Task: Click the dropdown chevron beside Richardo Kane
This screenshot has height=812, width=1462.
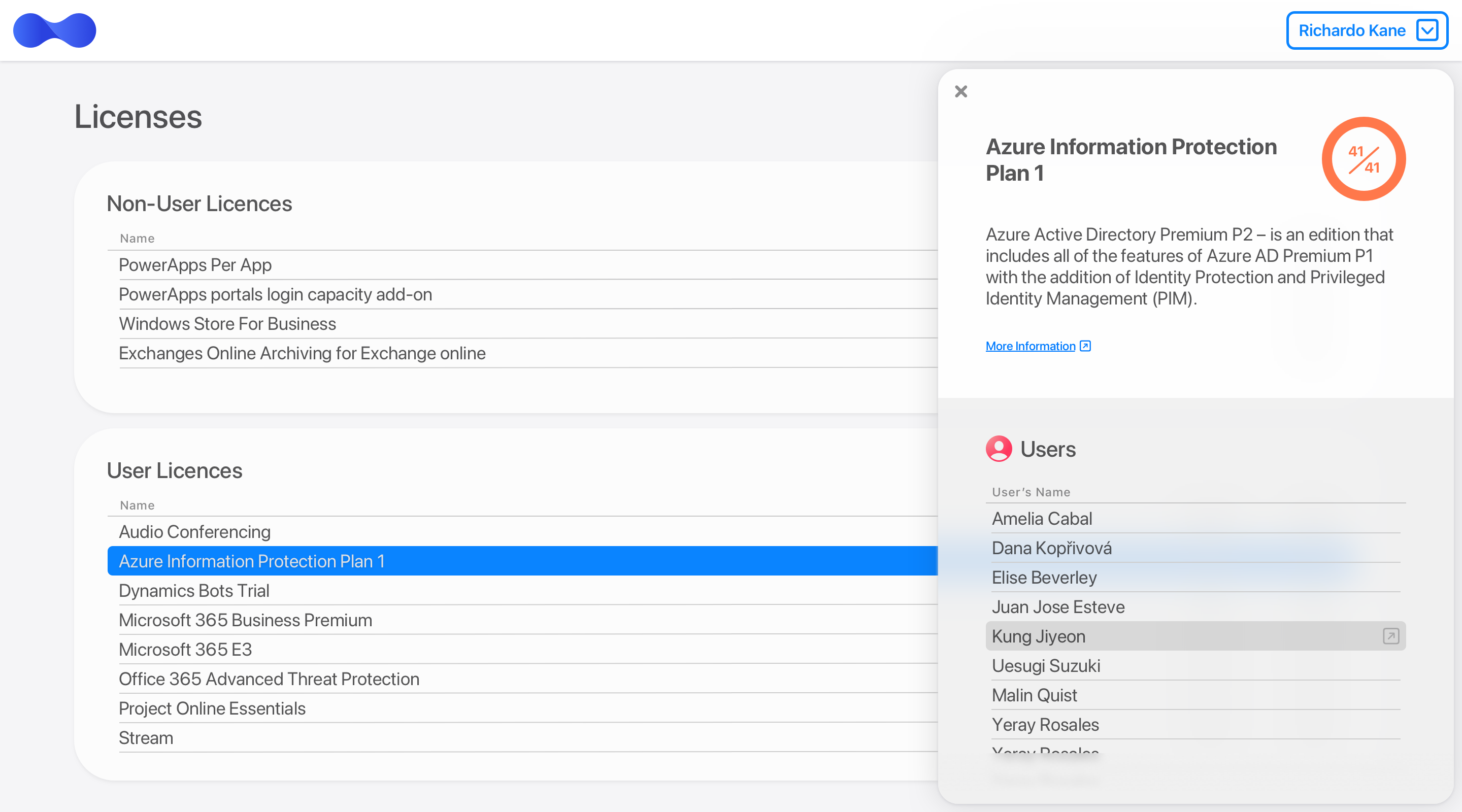Action: tap(1427, 30)
